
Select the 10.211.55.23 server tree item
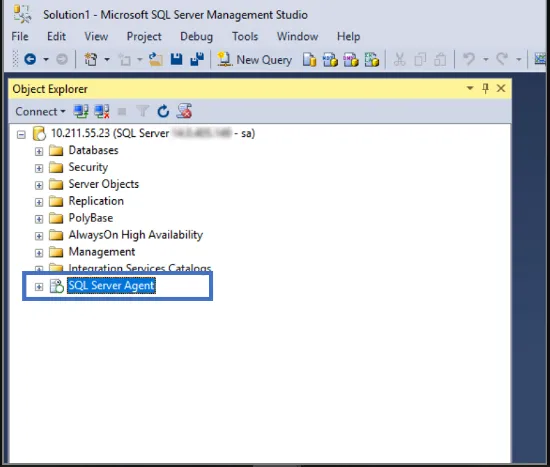point(153,133)
